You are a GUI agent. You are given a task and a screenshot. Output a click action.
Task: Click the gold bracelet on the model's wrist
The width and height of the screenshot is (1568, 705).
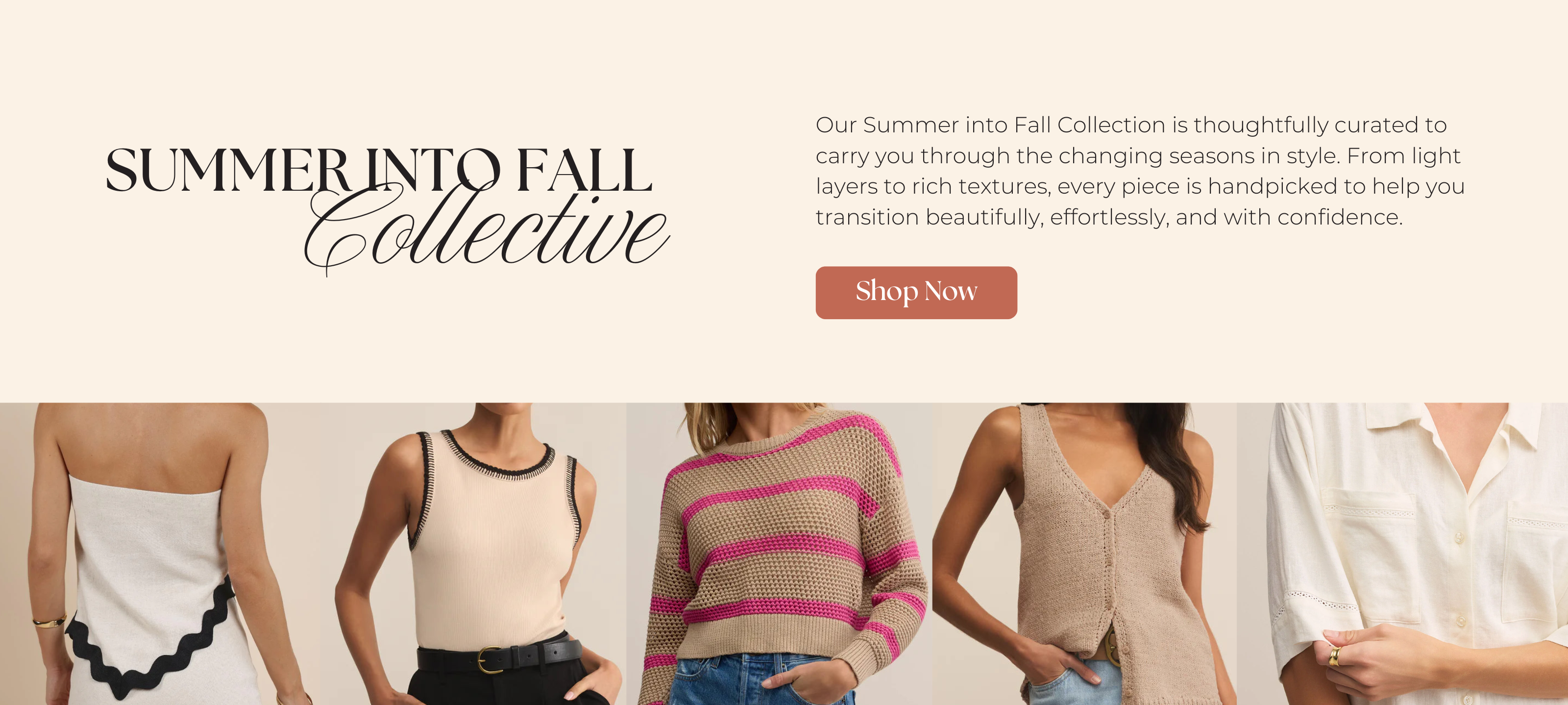(49, 622)
